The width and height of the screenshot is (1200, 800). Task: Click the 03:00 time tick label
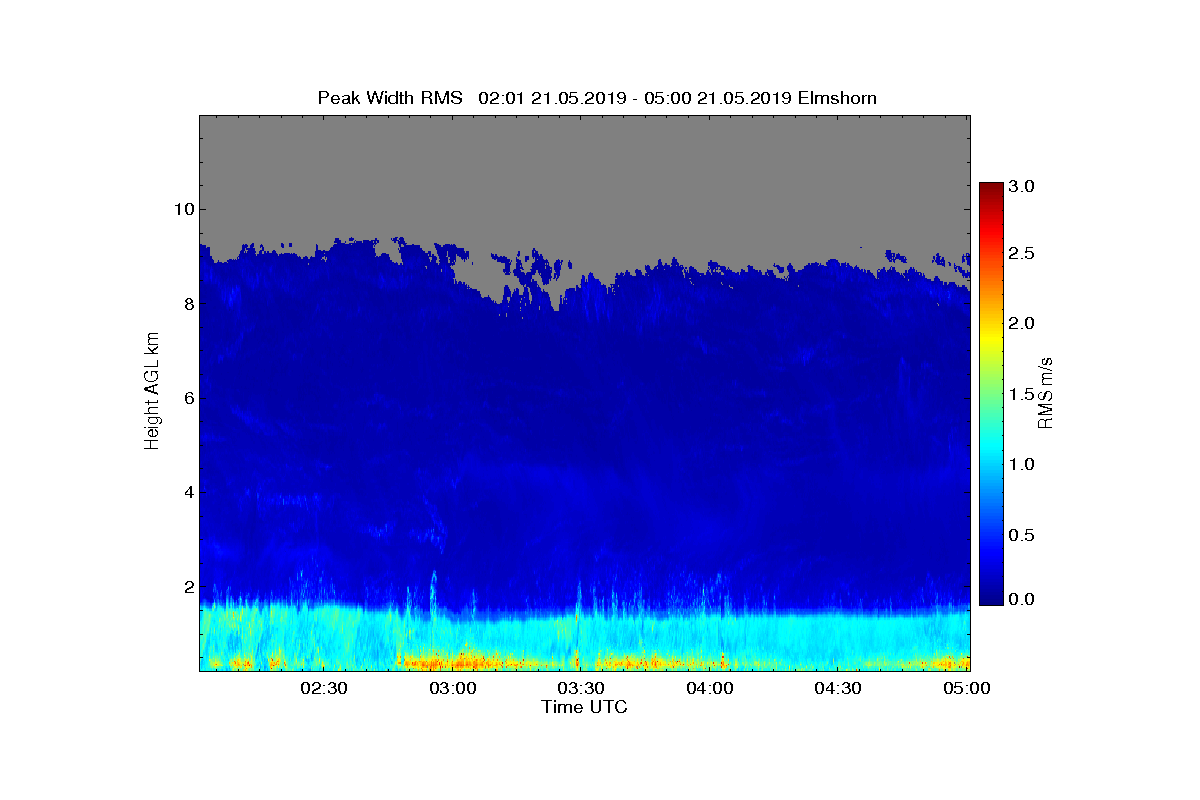click(452, 689)
